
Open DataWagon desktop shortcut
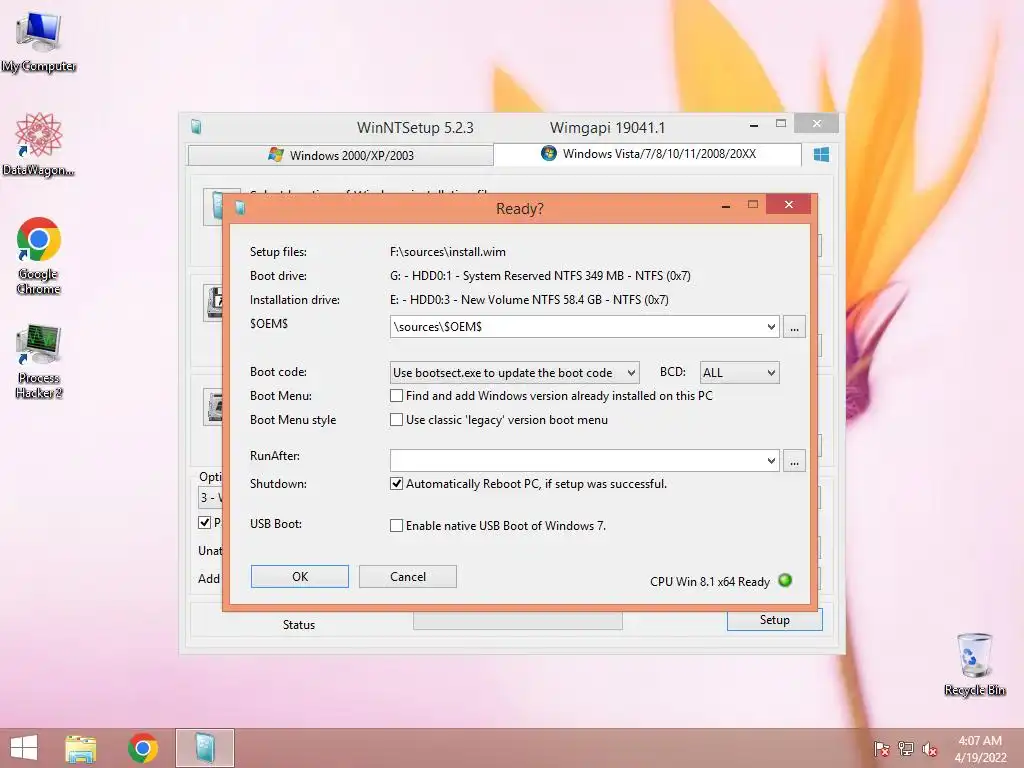click(39, 144)
